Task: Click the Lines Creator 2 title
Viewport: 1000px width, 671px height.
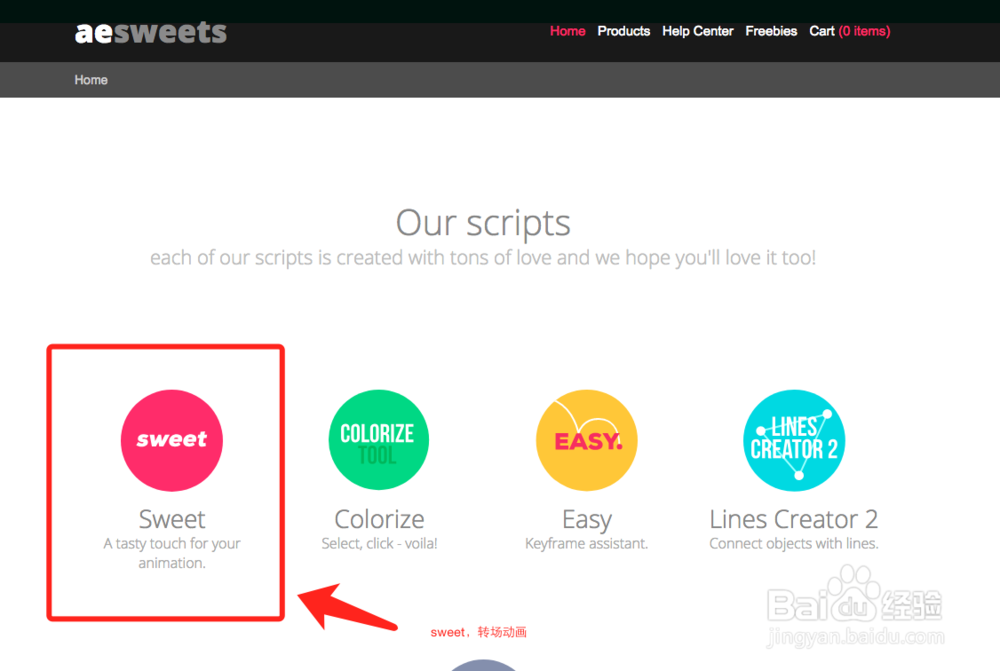Action: (x=794, y=519)
